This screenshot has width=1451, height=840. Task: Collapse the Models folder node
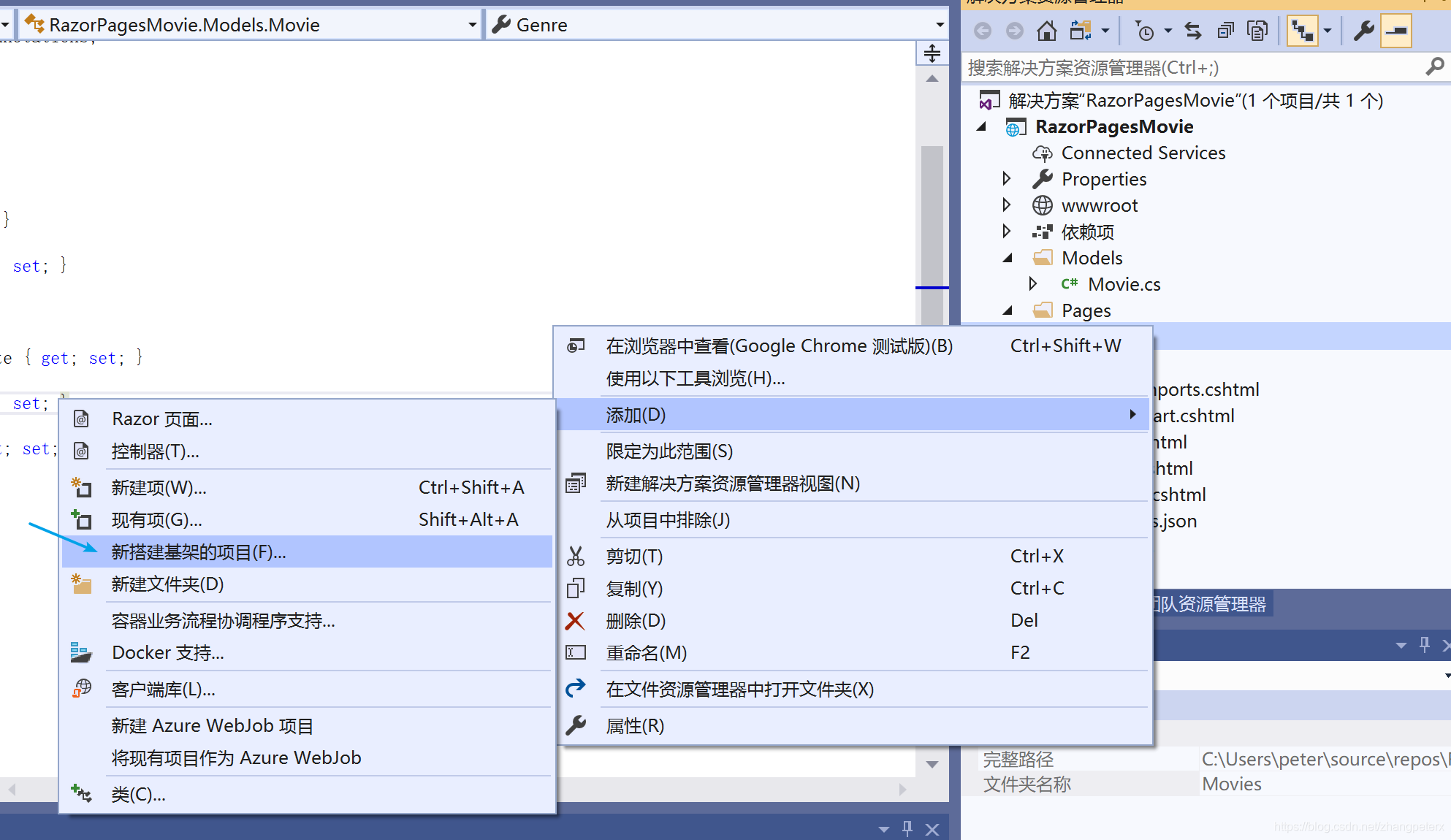coord(1008,258)
